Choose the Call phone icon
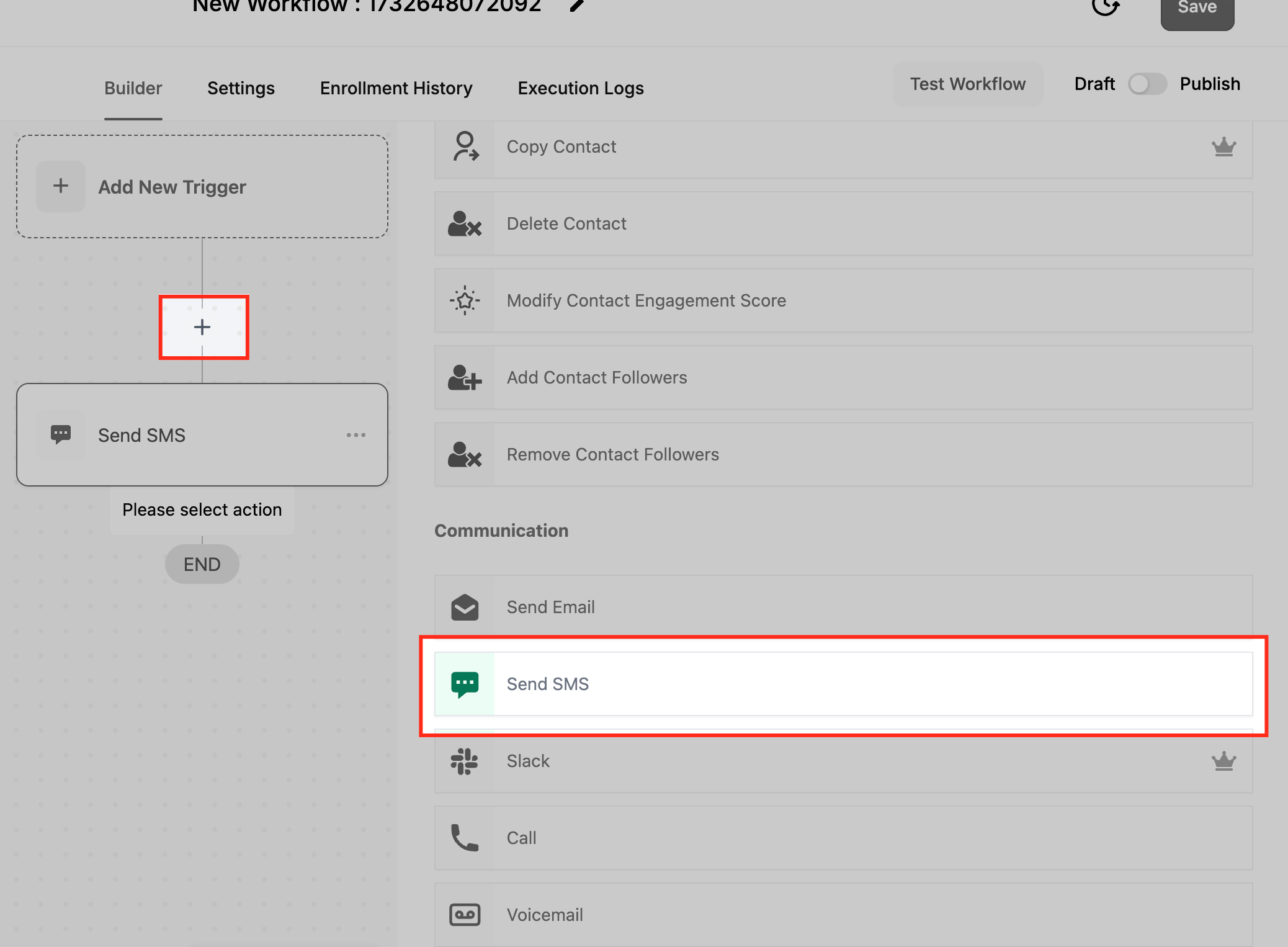Screen dimensions: 1288x947 tap(465, 838)
